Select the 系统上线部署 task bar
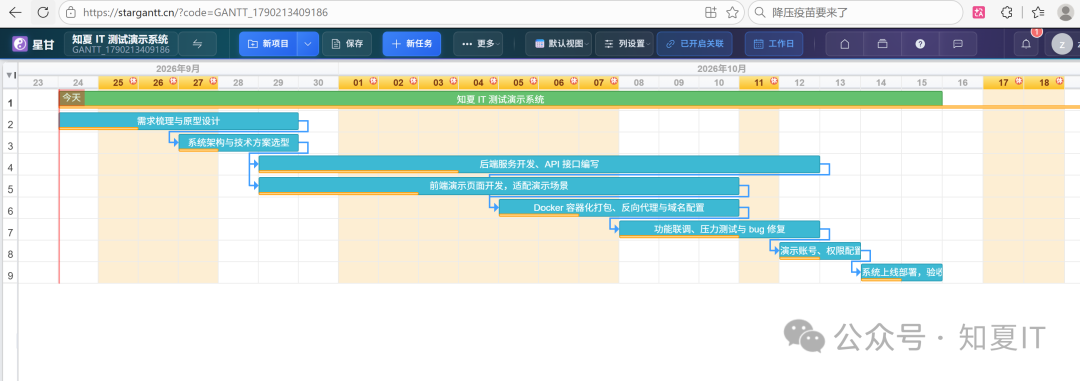This screenshot has height=381, width=1080. (902, 272)
